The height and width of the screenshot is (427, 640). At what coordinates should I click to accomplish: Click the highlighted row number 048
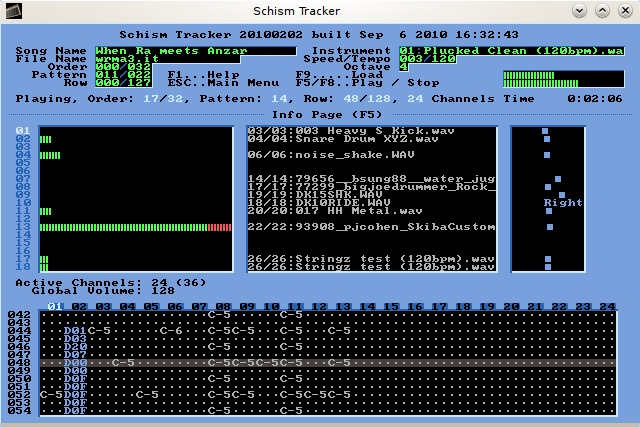(19, 363)
